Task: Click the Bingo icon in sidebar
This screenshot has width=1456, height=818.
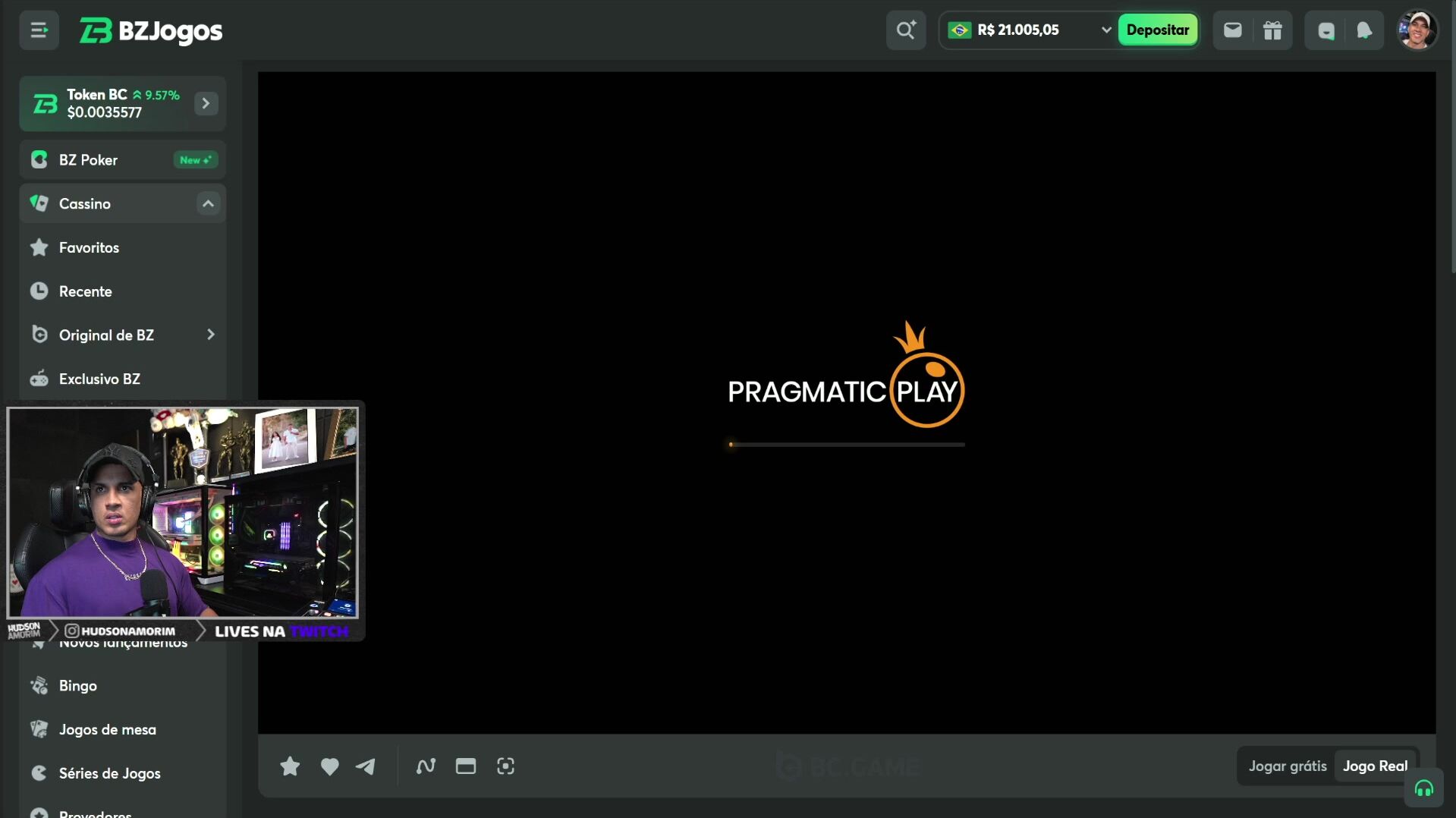Action: click(x=39, y=686)
